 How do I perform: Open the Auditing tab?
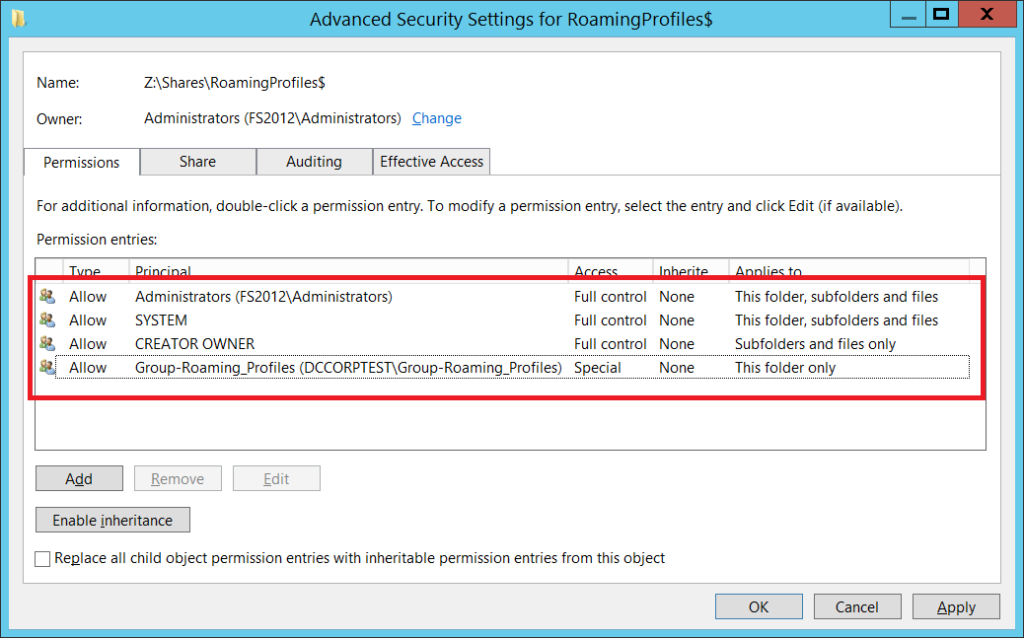[x=314, y=161]
